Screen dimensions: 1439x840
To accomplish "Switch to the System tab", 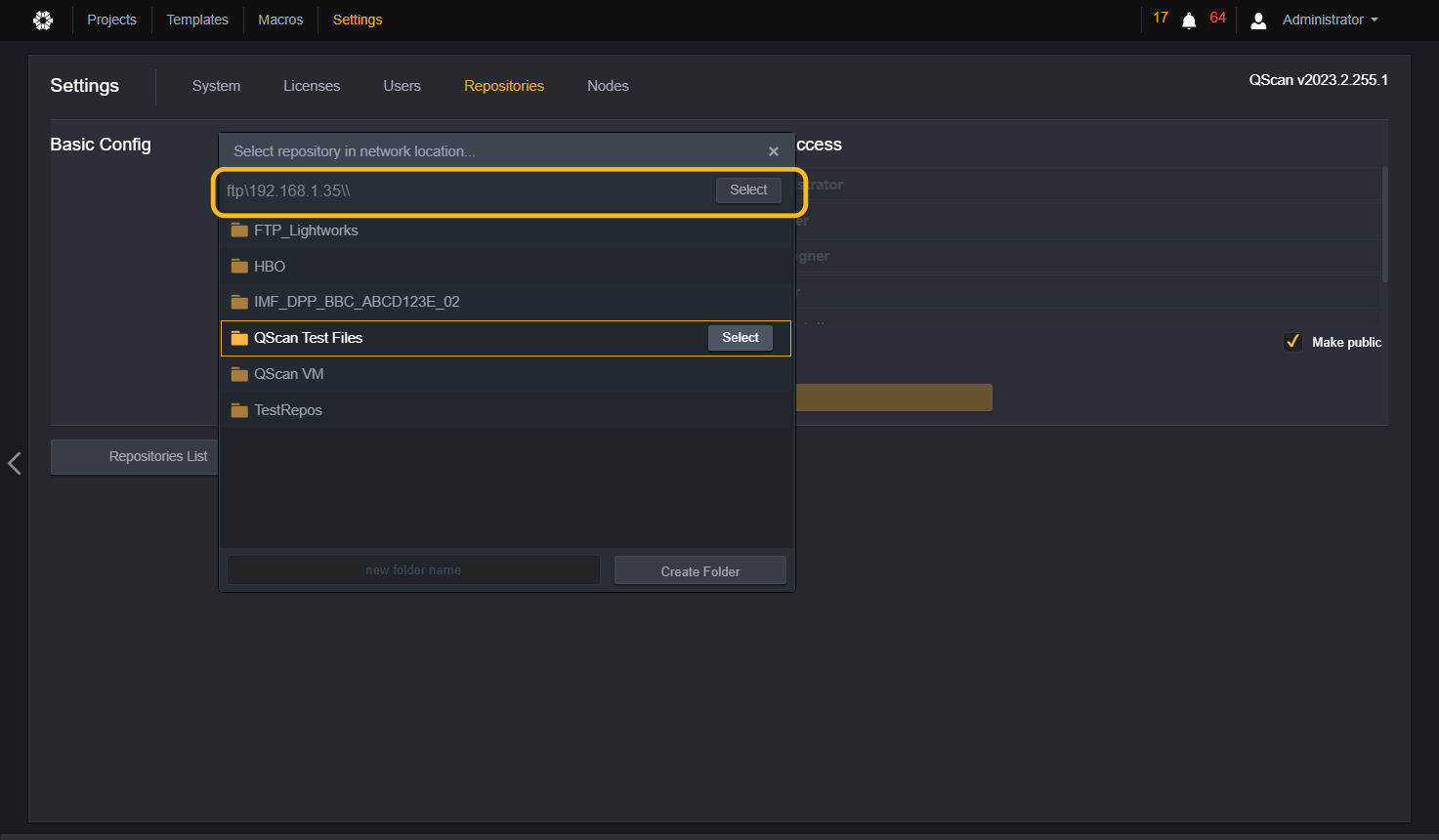I will (x=216, y=86).
